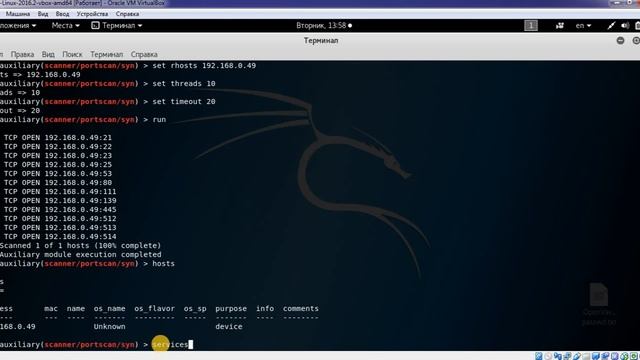Open the terminal Справка menu
This screenshot has height=360, width=640.
(144, 54)
